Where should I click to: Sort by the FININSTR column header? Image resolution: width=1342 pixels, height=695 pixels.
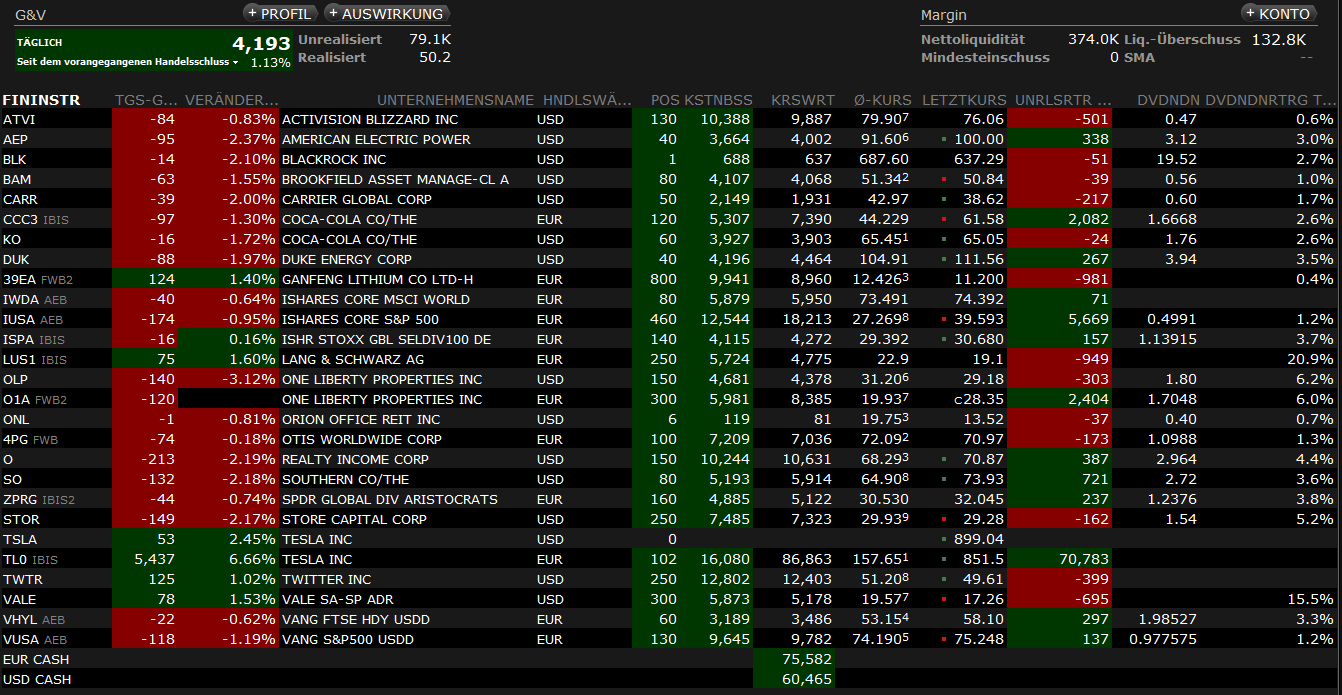click(42, 100)
